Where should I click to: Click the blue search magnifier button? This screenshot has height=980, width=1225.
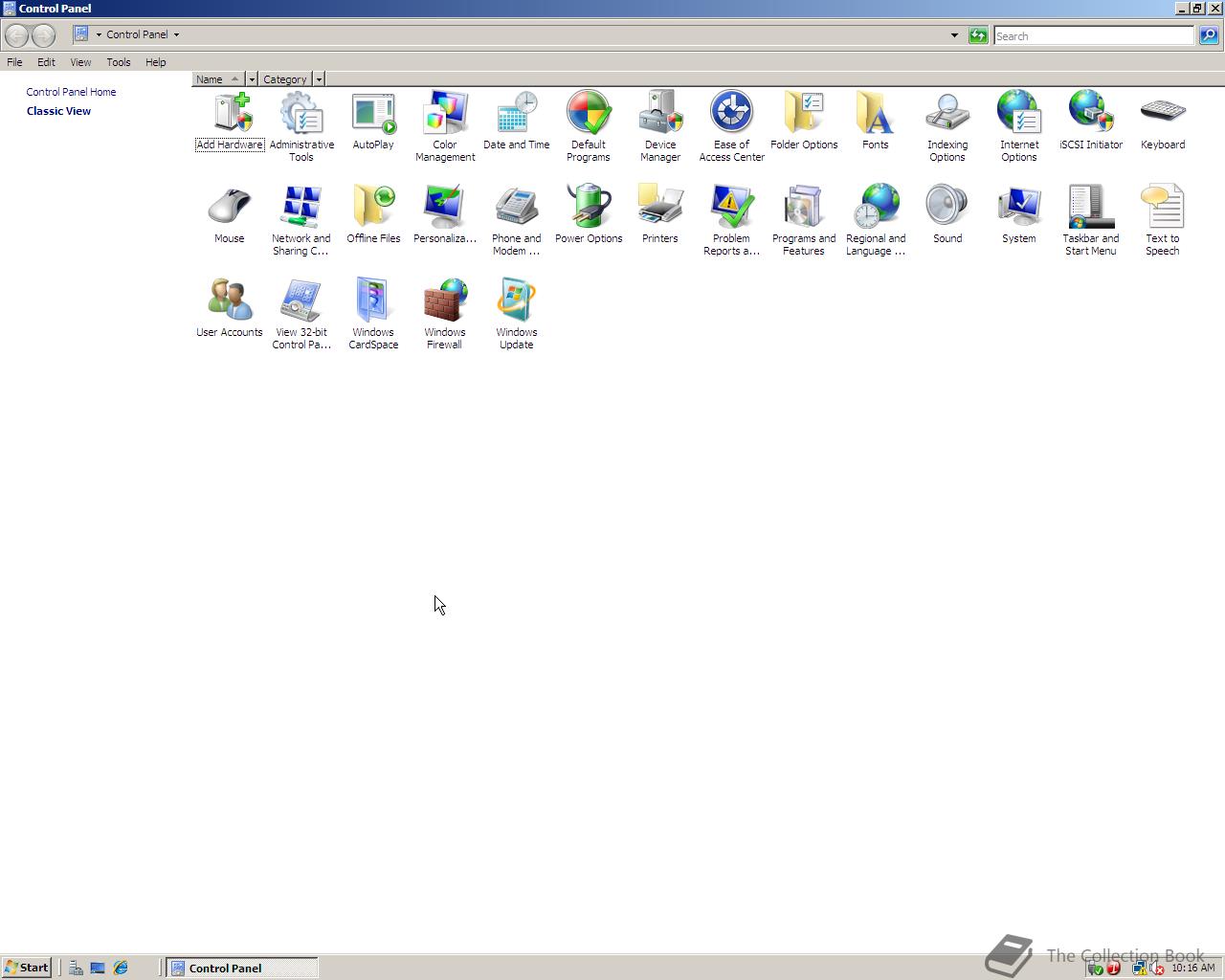point(1209,35)
